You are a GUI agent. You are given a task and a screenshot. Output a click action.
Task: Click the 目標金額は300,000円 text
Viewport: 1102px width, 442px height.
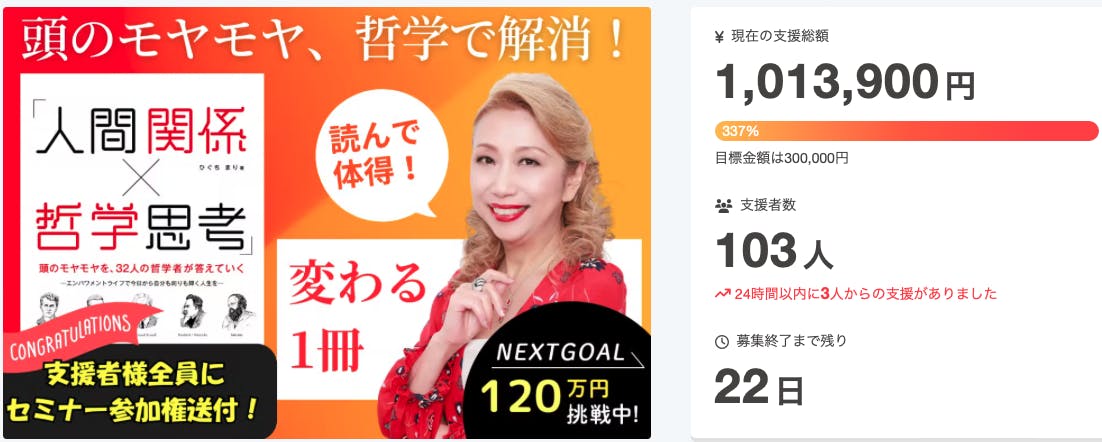click(x=782, y=158)
